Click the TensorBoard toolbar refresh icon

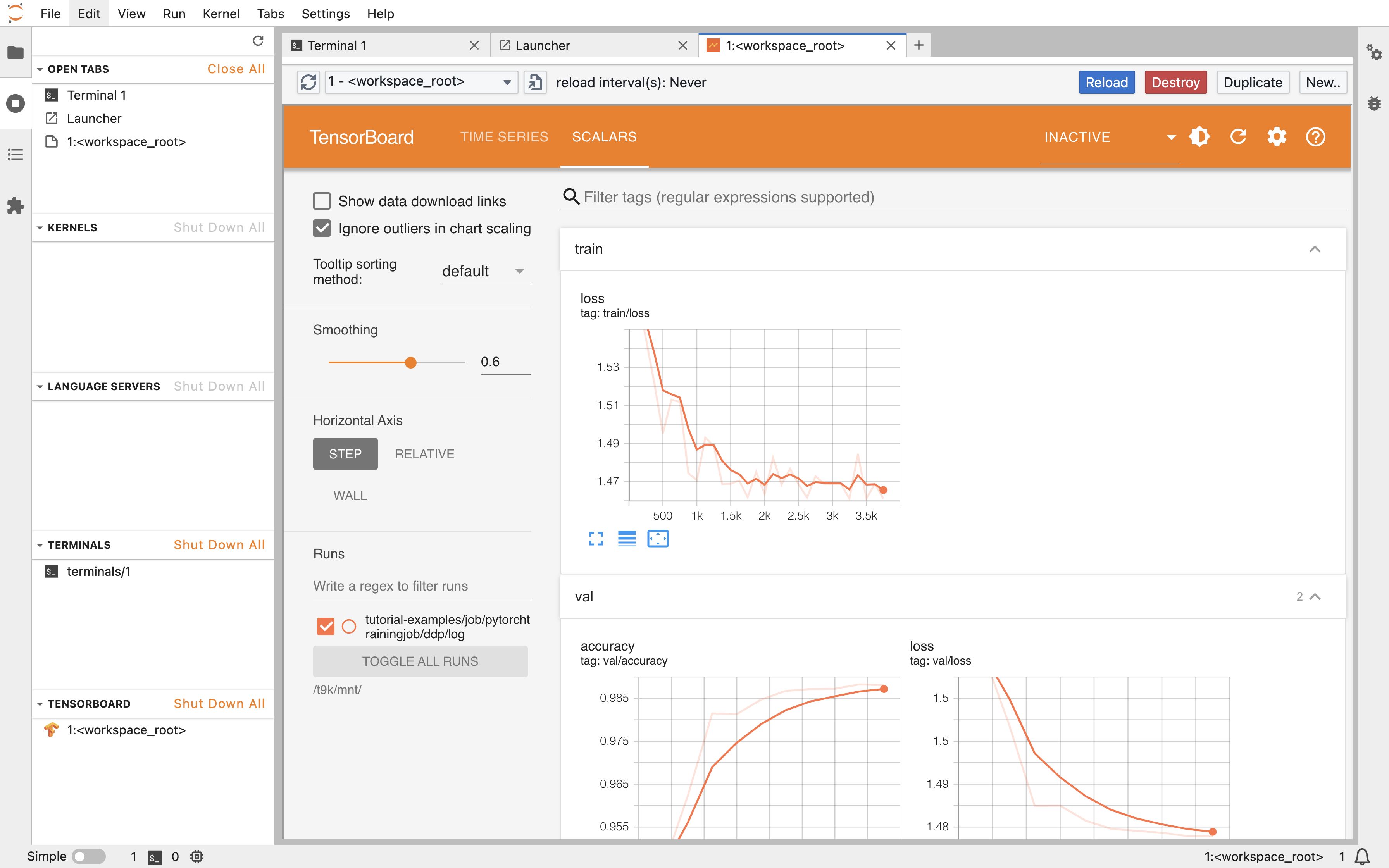308,82
